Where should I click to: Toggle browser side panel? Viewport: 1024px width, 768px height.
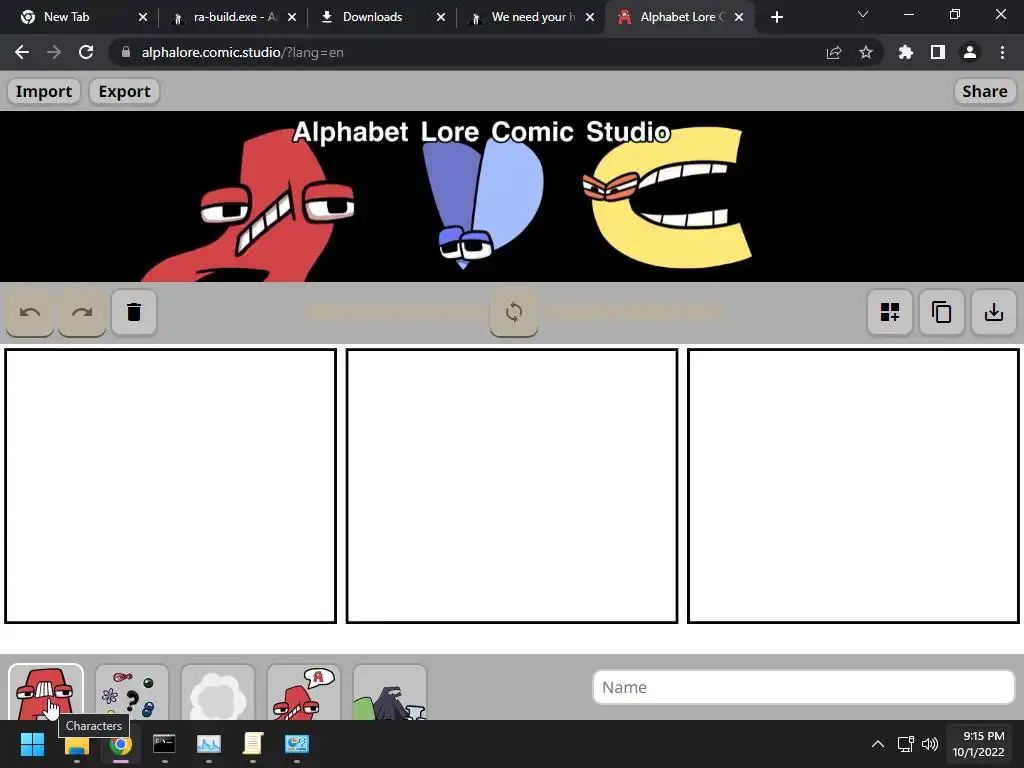click(937, 52)
